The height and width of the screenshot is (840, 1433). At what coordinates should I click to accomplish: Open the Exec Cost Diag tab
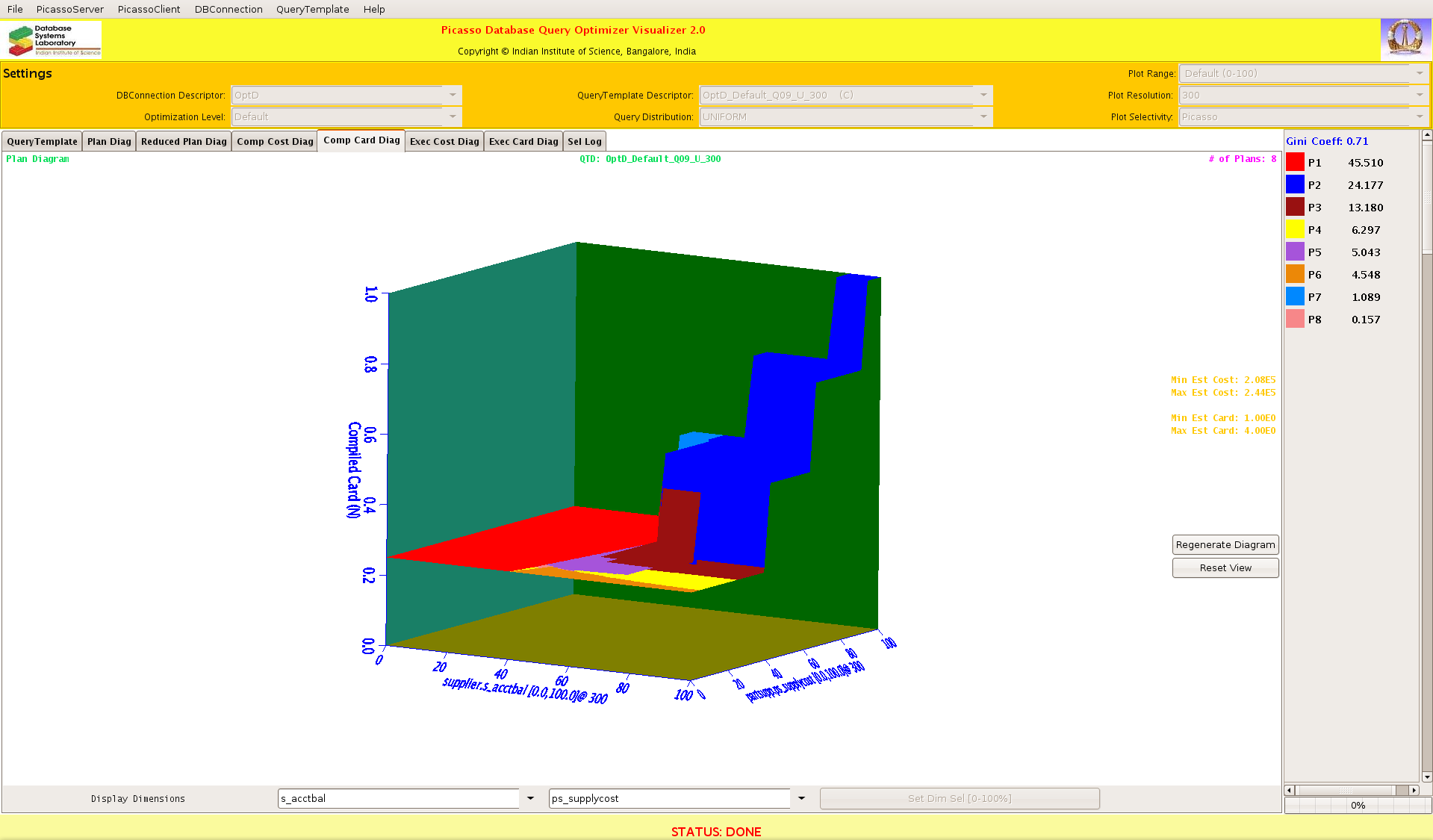click(444, 141)
